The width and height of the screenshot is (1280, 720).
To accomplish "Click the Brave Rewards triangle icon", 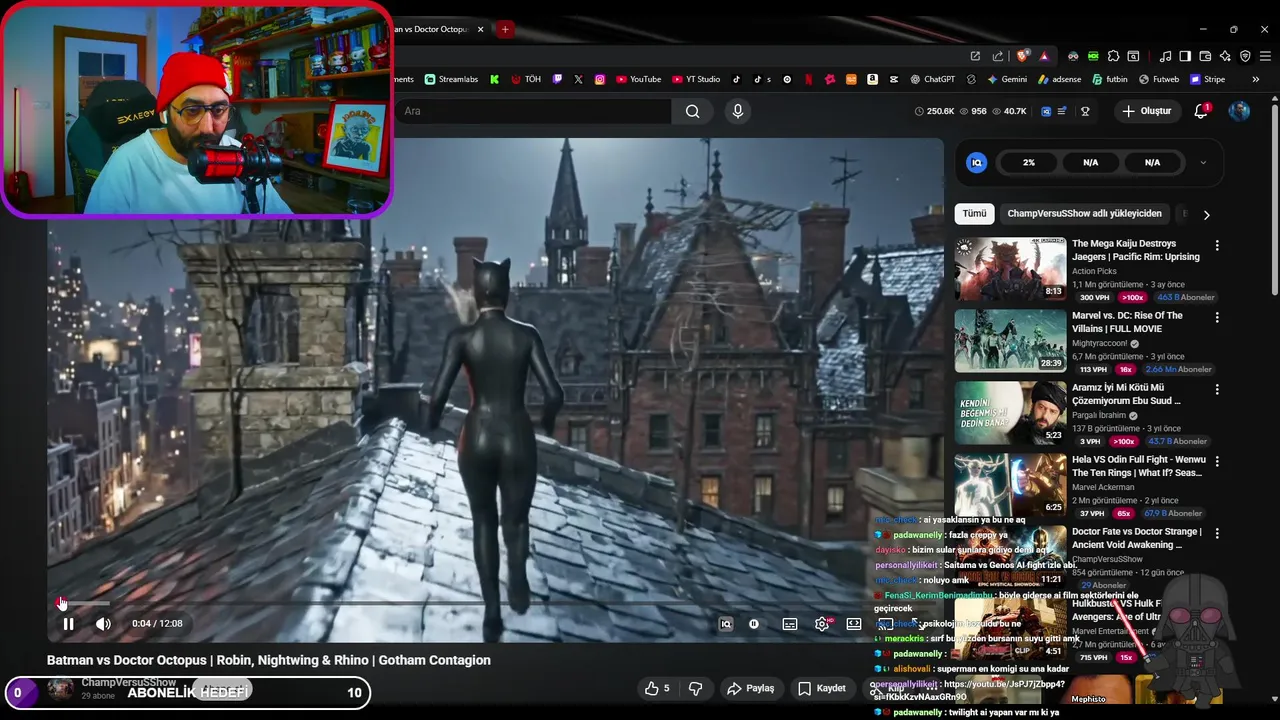I will pos(1044,56).
